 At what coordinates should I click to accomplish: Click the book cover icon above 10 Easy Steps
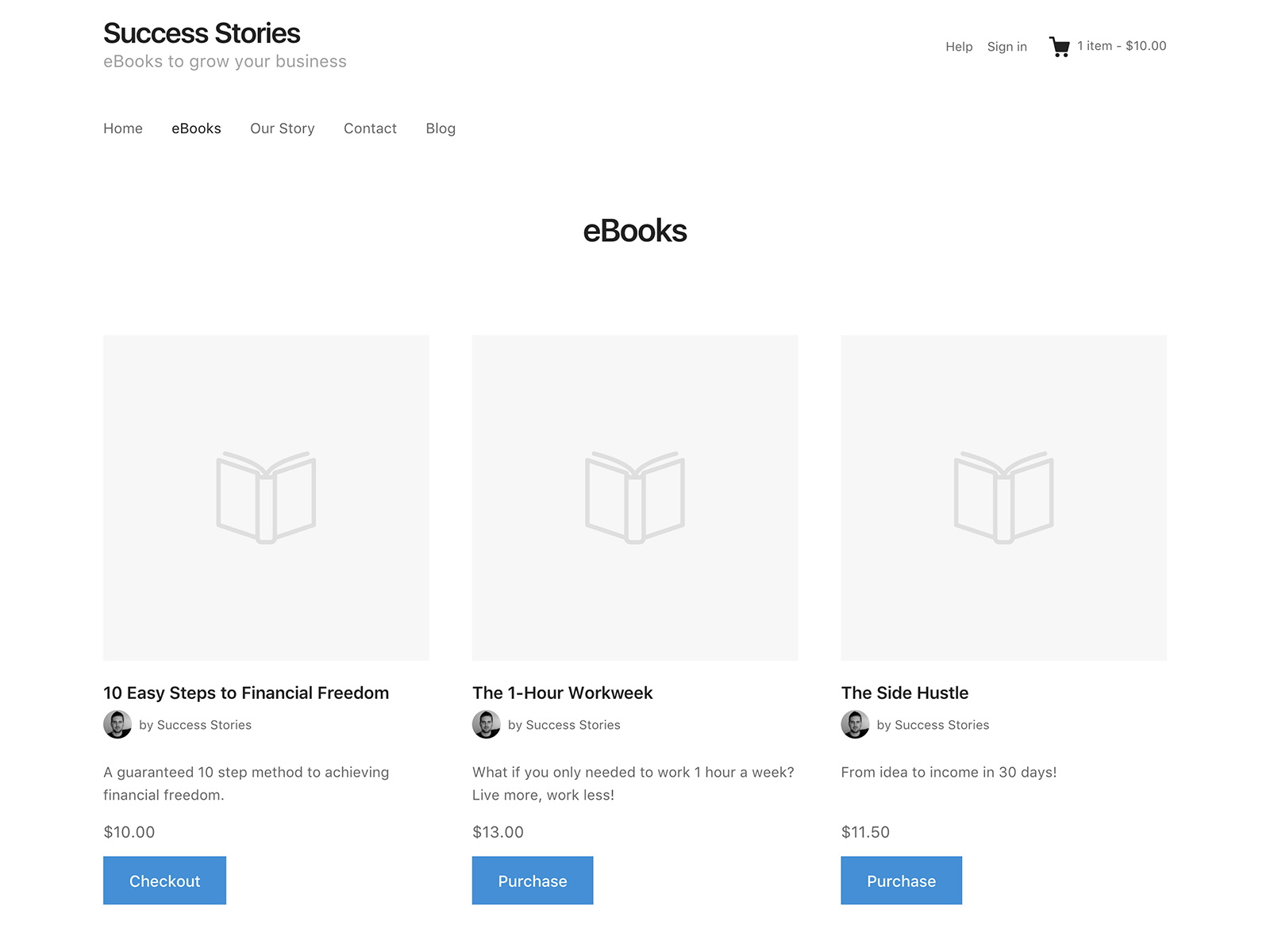pyautogui.click(x=266, y=497)
